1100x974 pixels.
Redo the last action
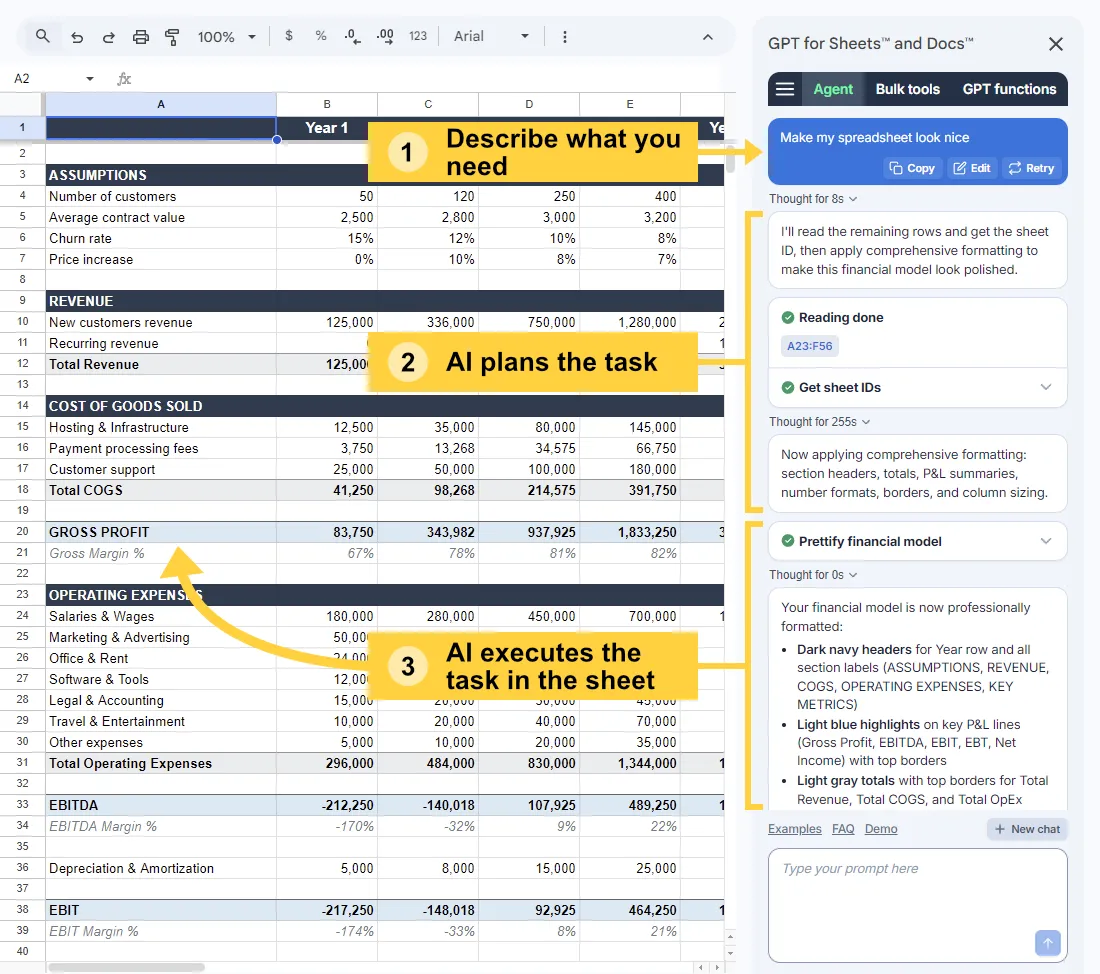click(108, 36)
